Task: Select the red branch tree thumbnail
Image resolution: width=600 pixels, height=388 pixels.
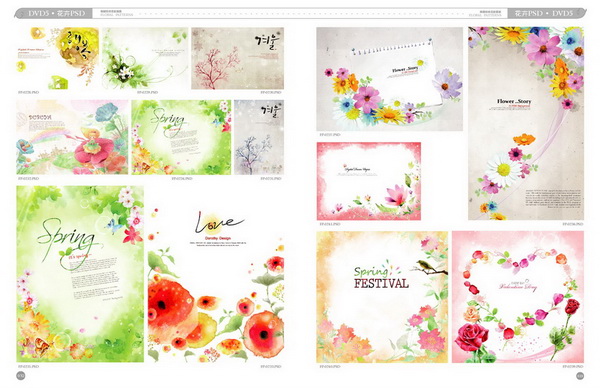Action: (238, 58)
